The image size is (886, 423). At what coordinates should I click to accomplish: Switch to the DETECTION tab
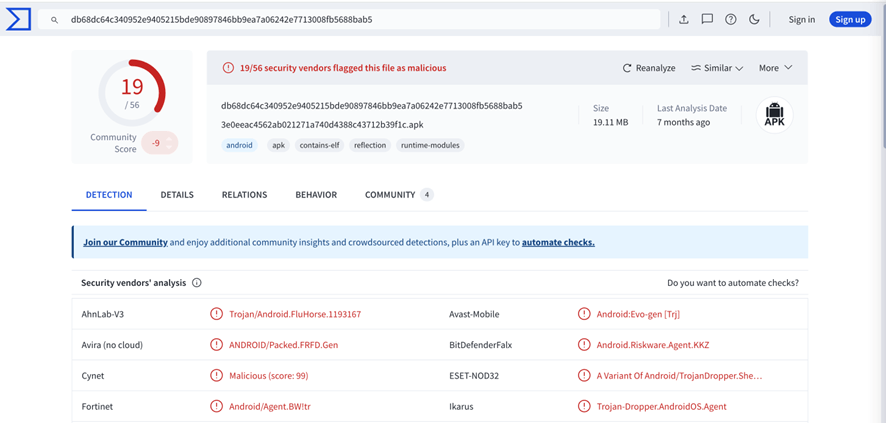point(109,195)
